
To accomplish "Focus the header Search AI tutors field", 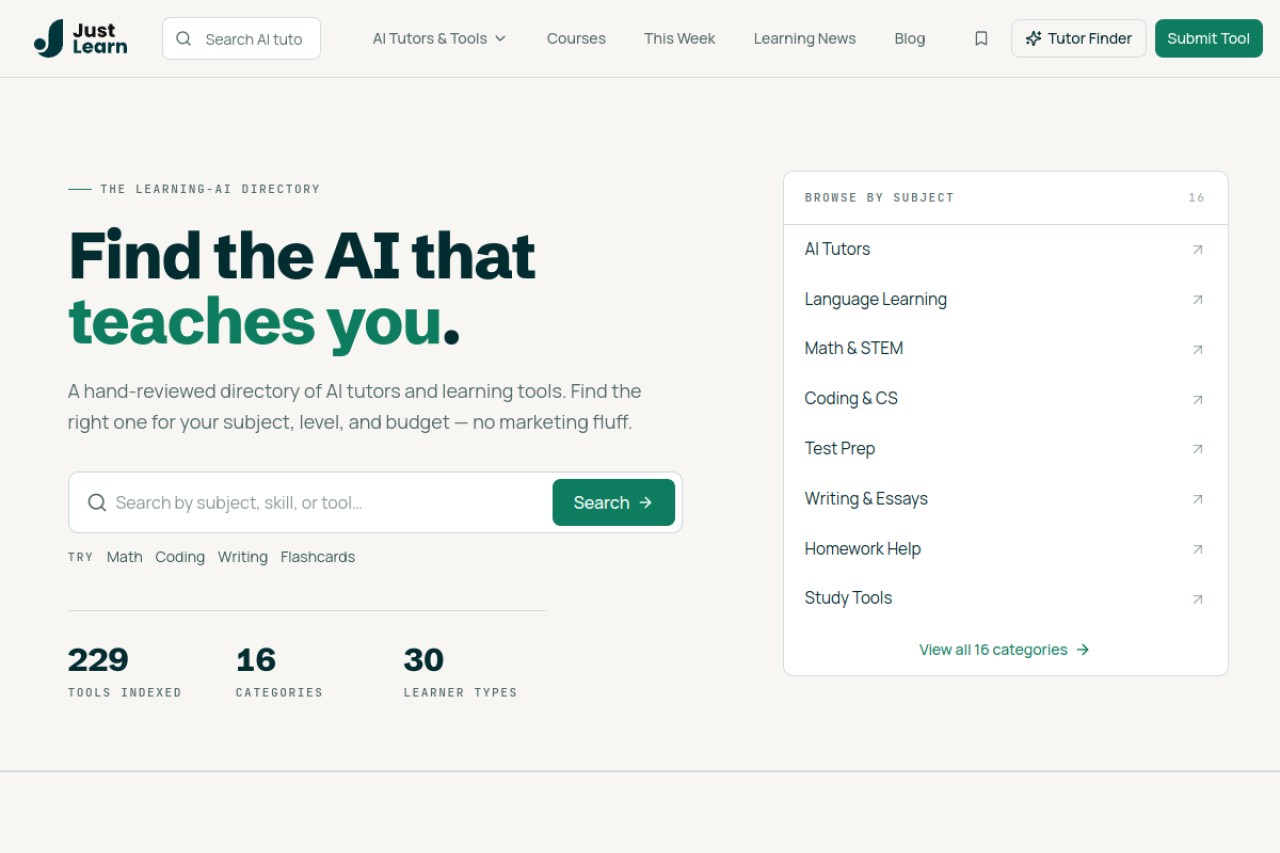I will 241,38.
